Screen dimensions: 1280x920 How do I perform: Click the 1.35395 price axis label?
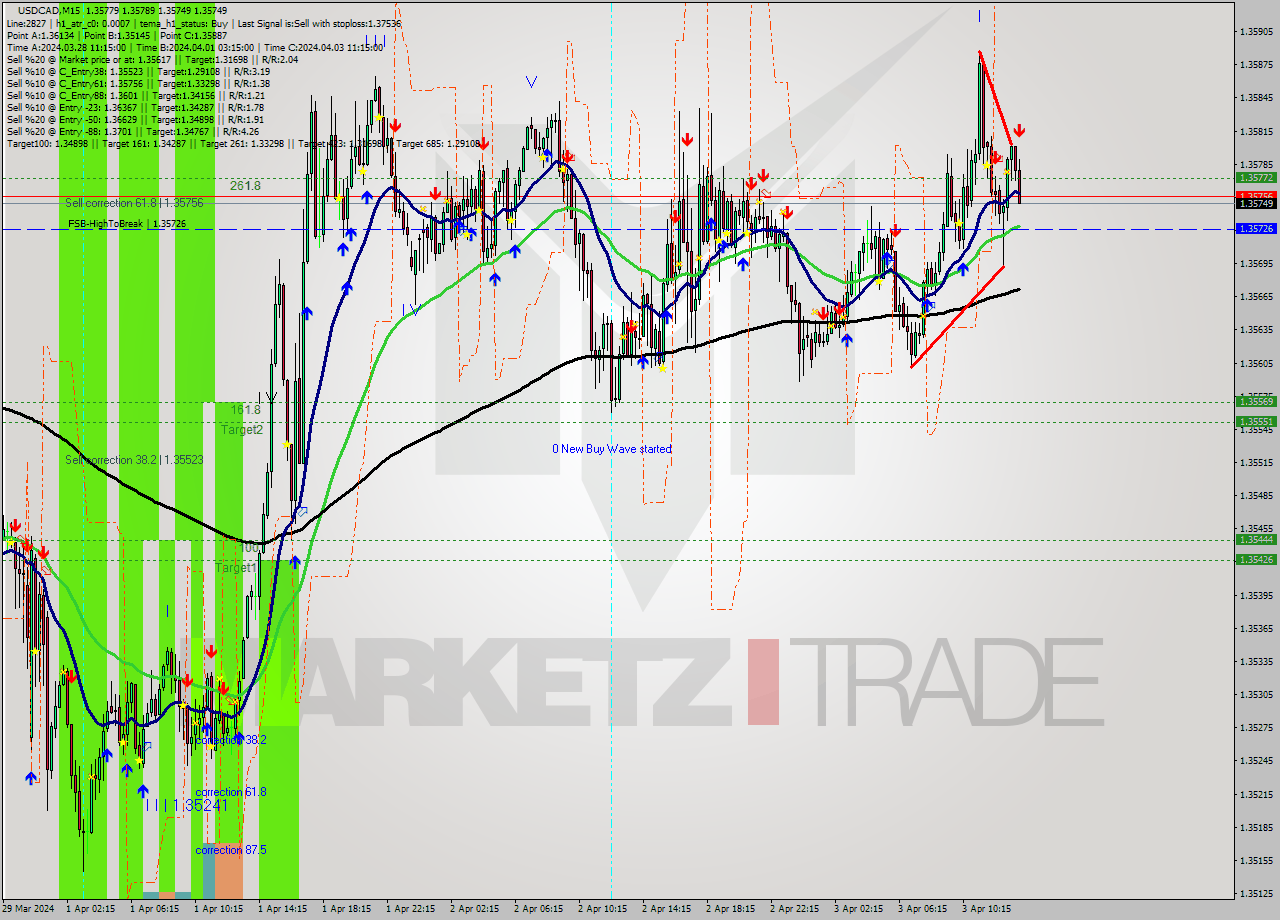tap(1256, 596)
